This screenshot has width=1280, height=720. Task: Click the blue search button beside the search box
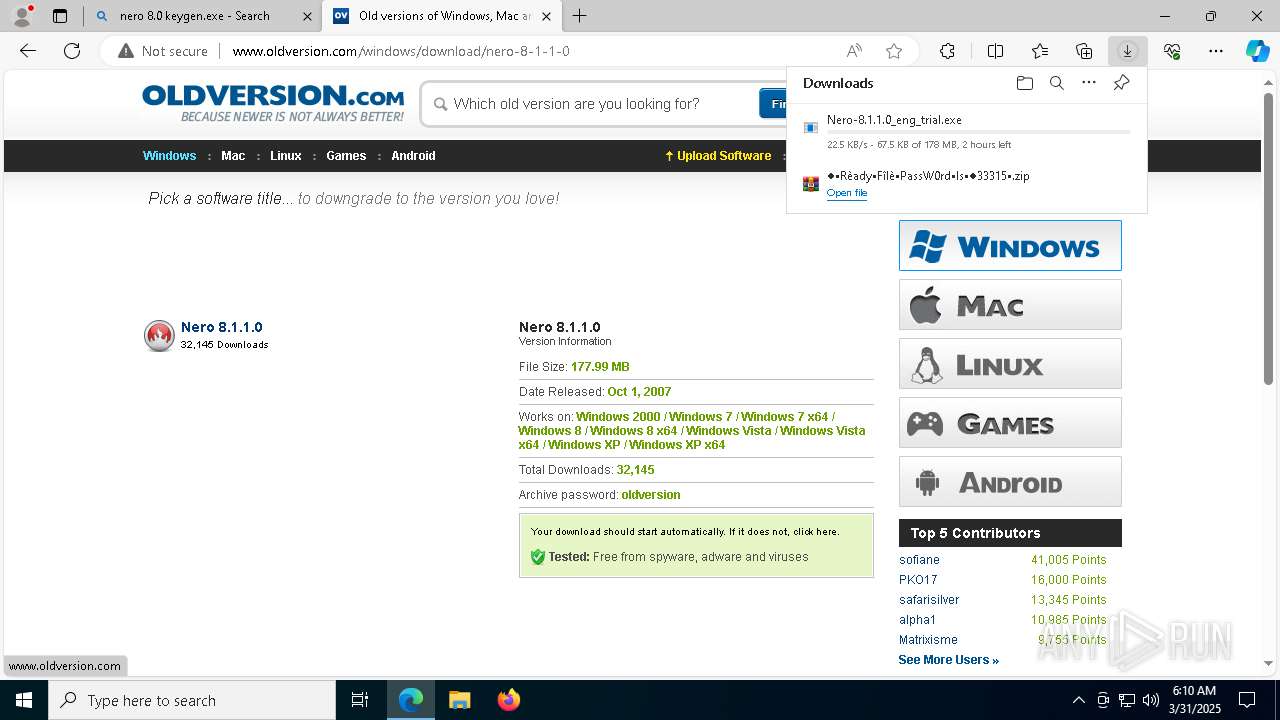773,104
